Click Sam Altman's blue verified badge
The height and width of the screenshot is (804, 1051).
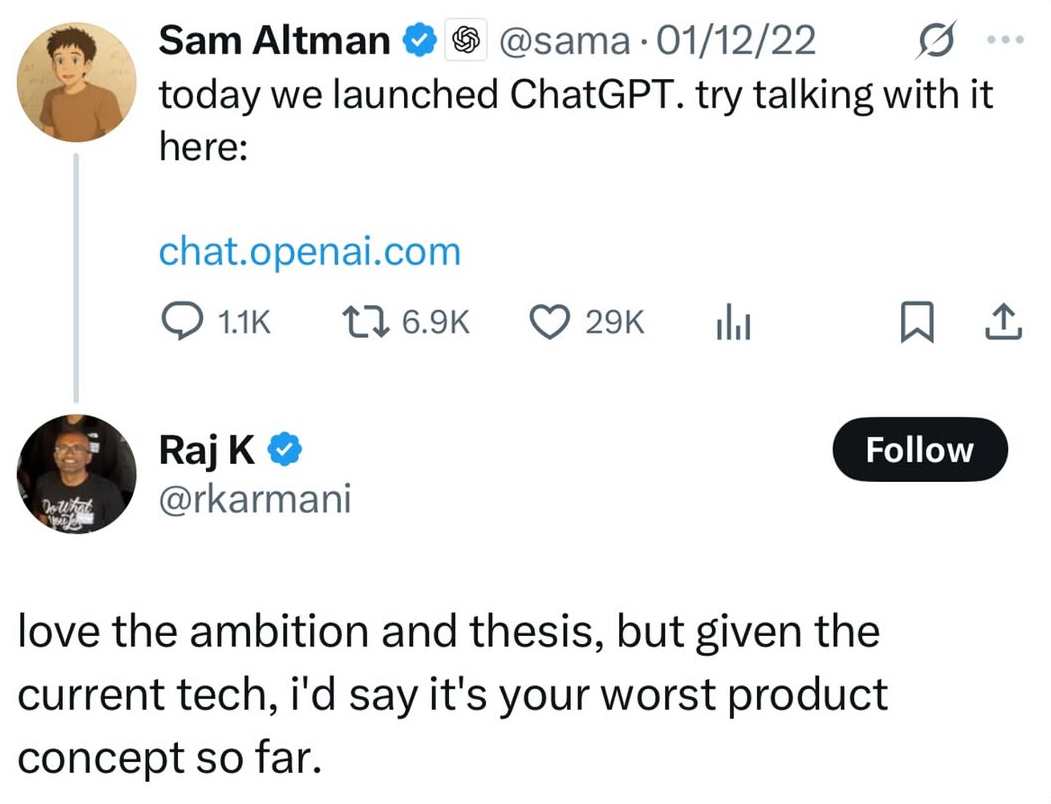coord(418,41)
